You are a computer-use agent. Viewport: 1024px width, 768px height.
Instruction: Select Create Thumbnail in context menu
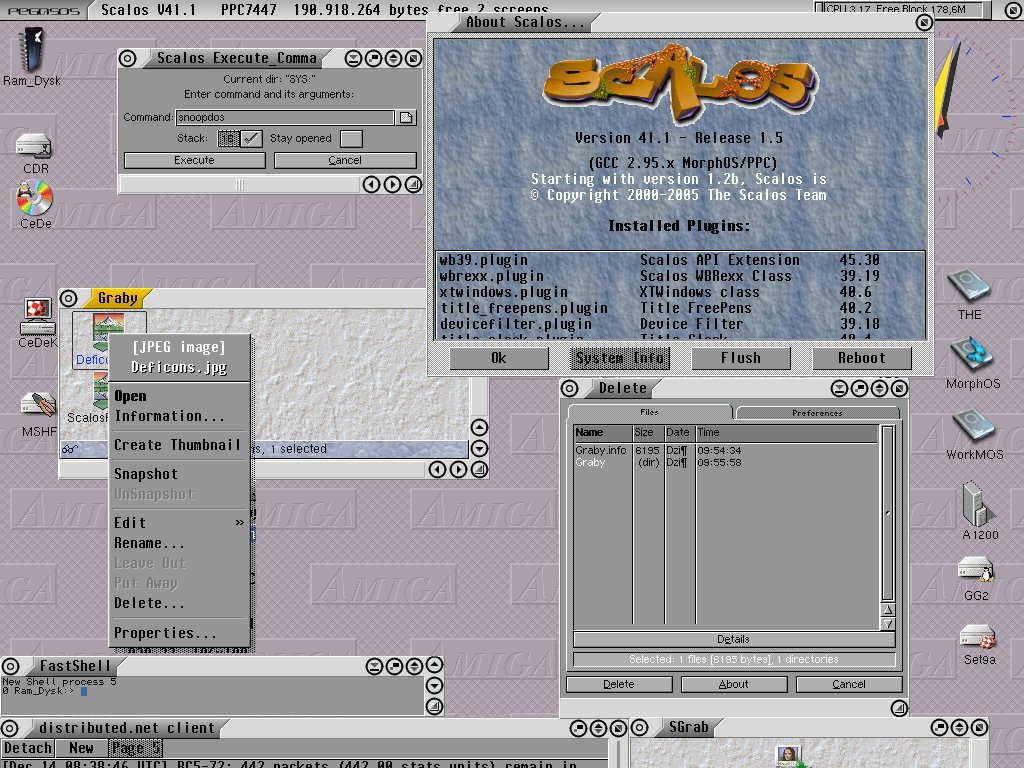coord(178,445)
